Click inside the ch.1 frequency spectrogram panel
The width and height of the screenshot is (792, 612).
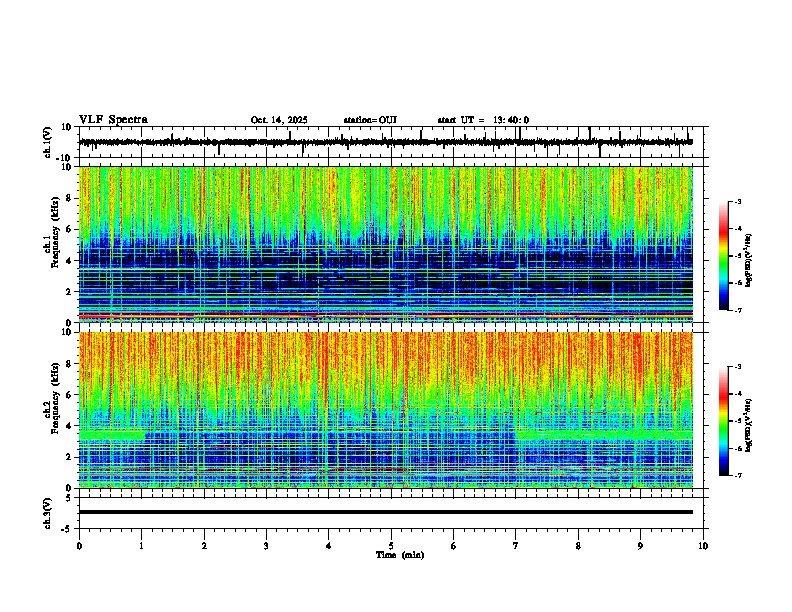(385, 244)
